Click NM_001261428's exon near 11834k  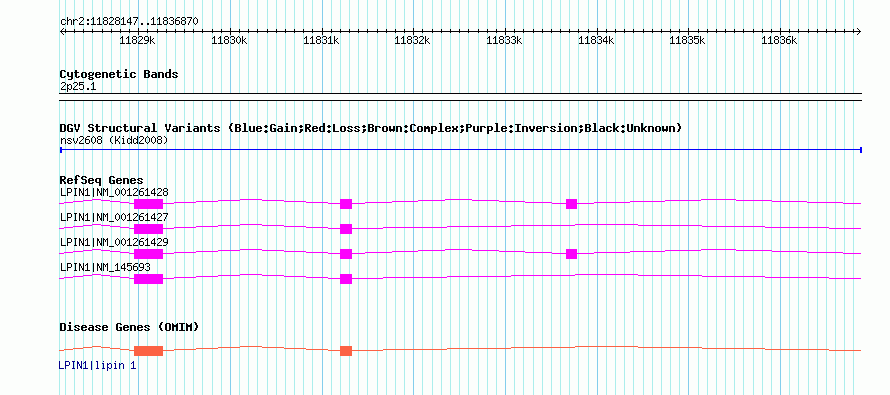point(572,204)
